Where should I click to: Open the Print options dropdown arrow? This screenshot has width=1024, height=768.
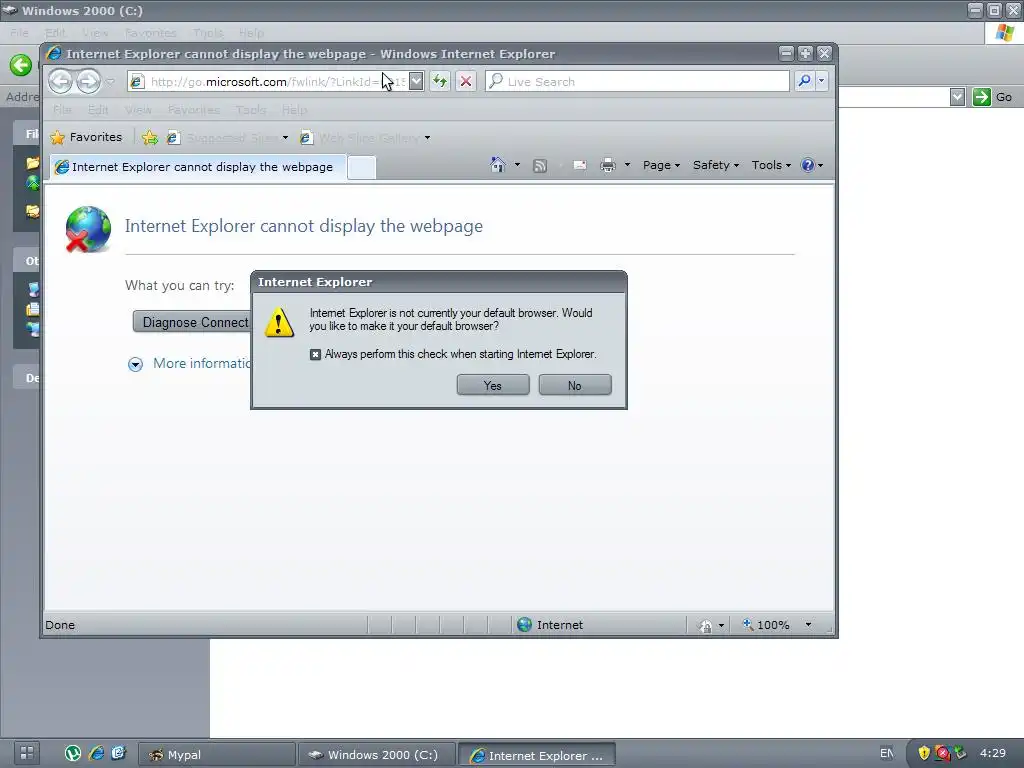point(627,165)
